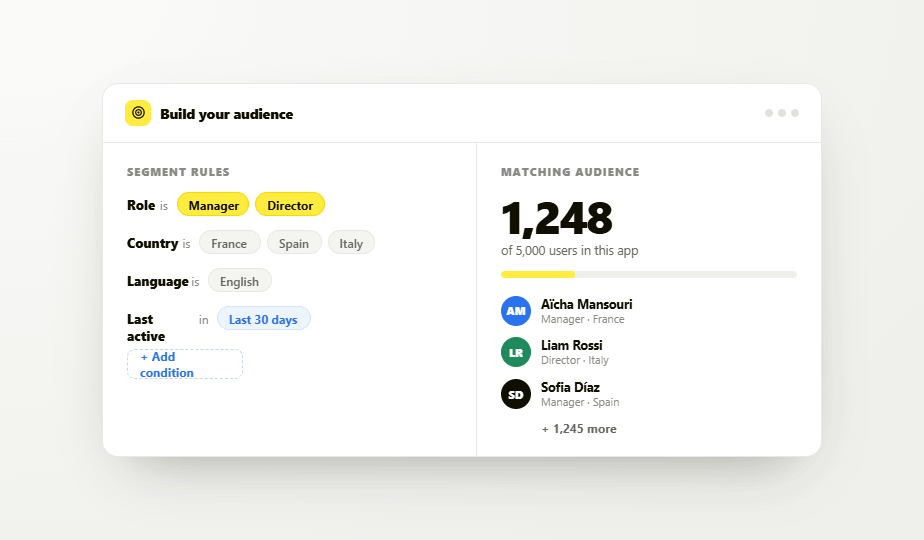Click the + Add condition button
This screenshot has width=924, height=540.
coord(184,364)
